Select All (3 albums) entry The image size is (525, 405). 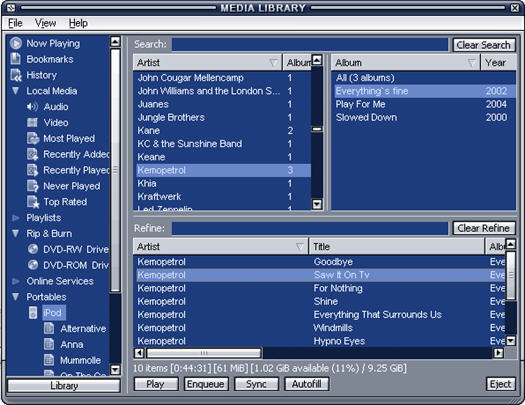(x=424, y=78)
